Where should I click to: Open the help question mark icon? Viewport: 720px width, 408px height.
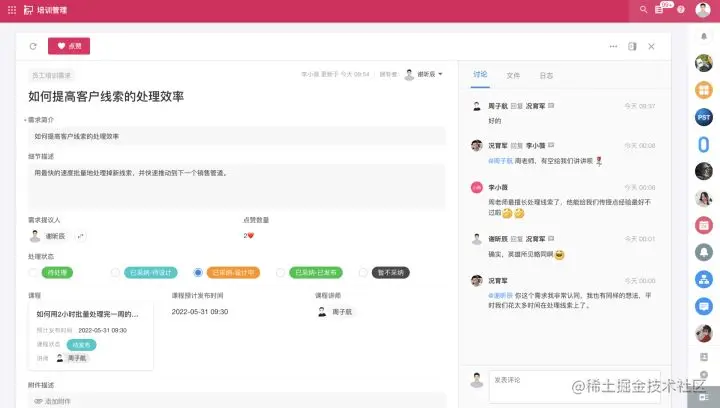point(681,9)
